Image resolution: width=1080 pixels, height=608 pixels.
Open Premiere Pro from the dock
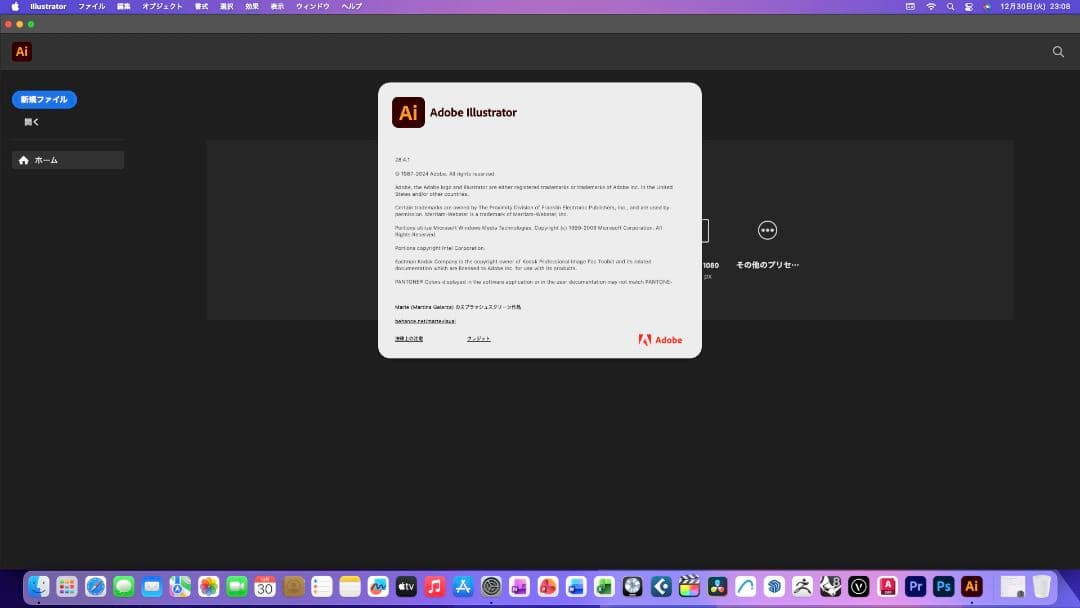(915, 586)
